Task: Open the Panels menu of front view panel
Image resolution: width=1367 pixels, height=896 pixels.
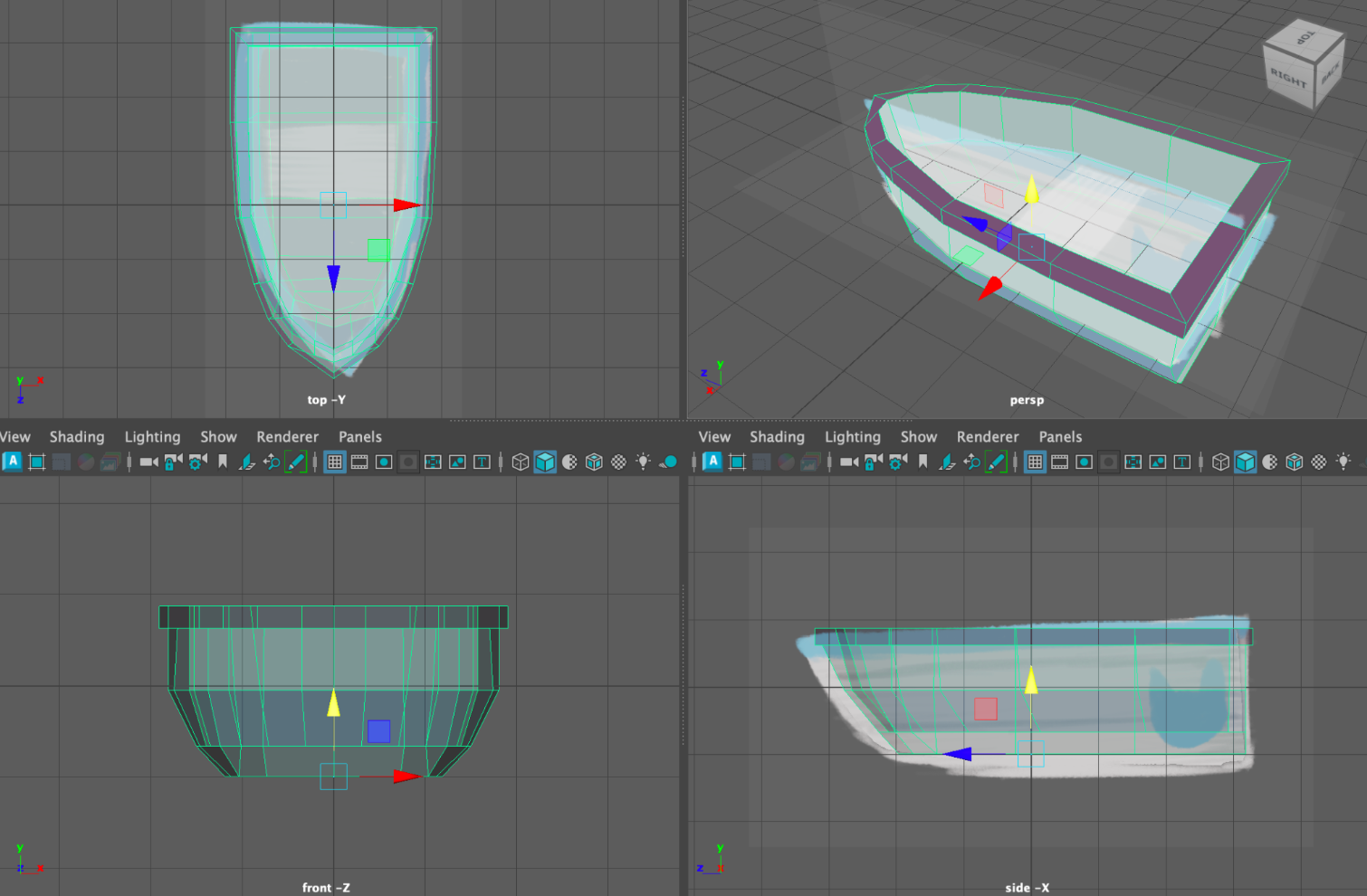Action: [360, 436]
